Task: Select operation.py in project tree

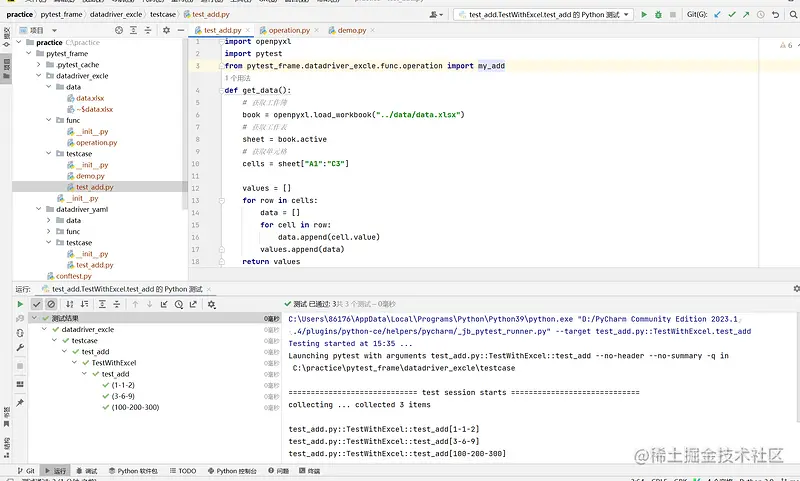Action: coord(96,143)
